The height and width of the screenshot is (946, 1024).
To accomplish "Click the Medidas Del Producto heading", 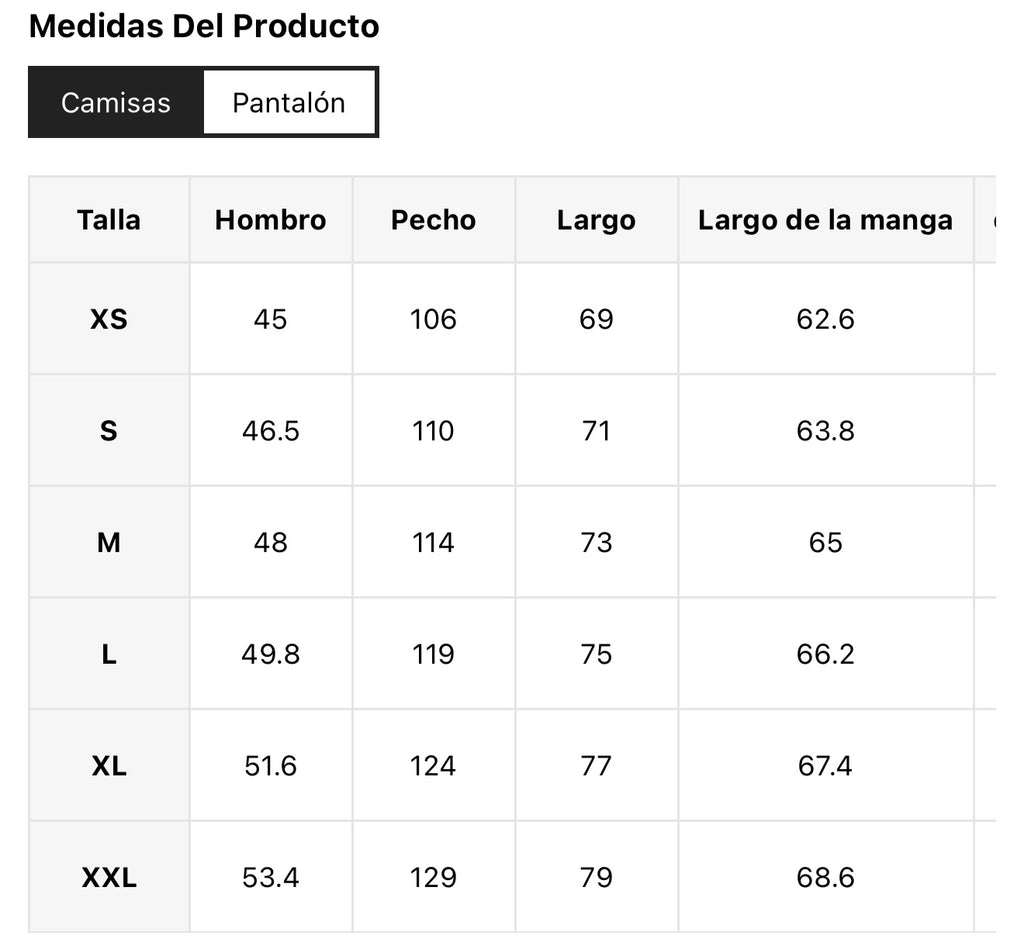I will click(x=204, y=27).
